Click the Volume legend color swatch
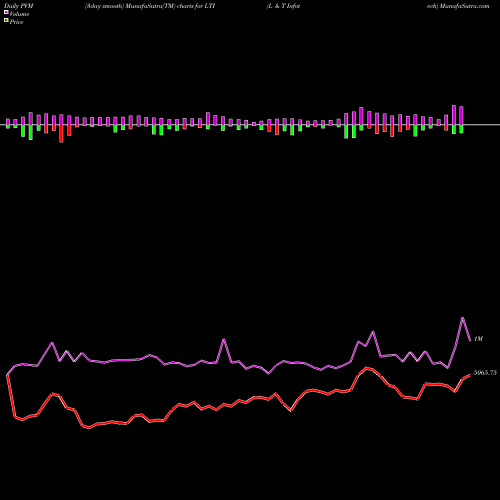Screen dimensions: 500x500 [6, 13]
